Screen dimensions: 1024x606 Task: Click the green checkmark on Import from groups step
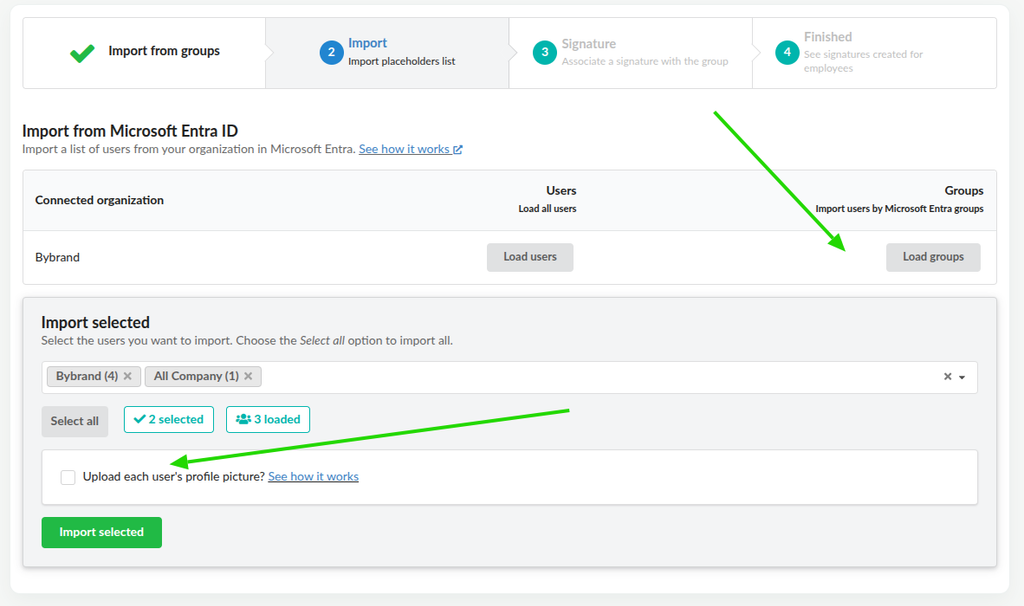[82, 53]
